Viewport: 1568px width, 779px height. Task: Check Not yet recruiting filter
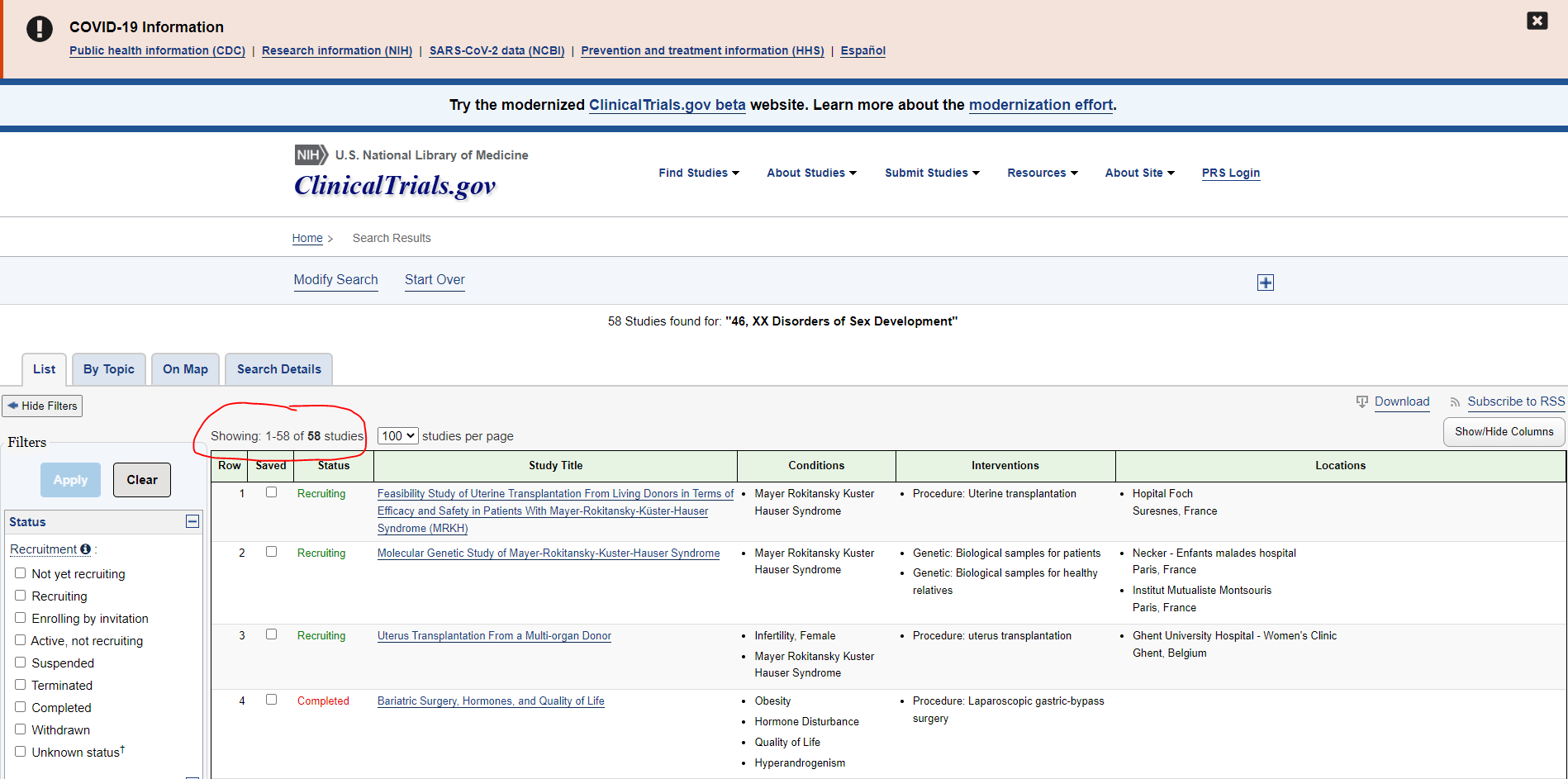click(21, 572)
